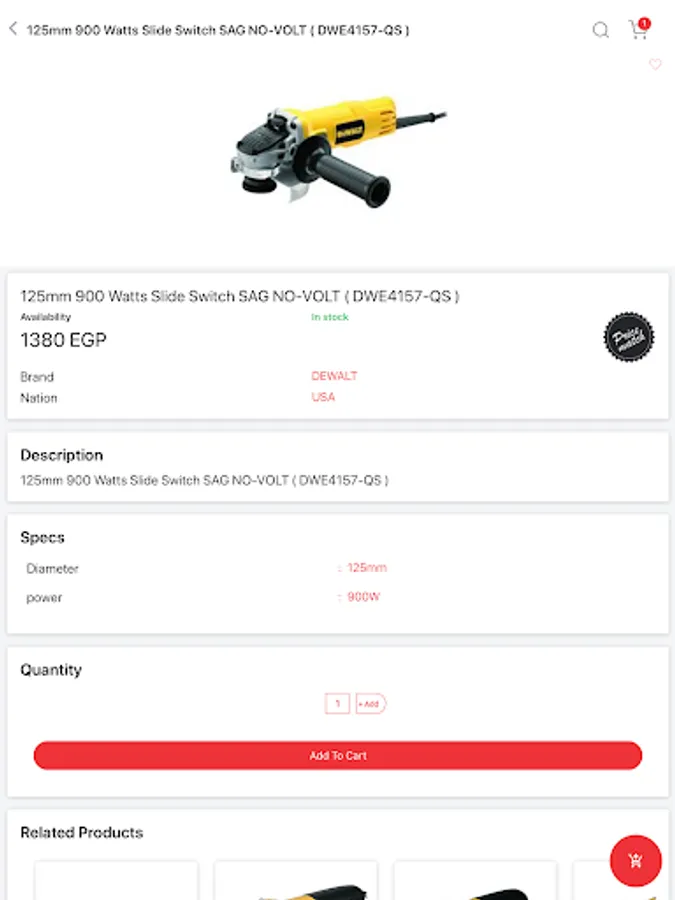
Task: Tap the 125mm diameter spec value
Action: coord(366,568)
